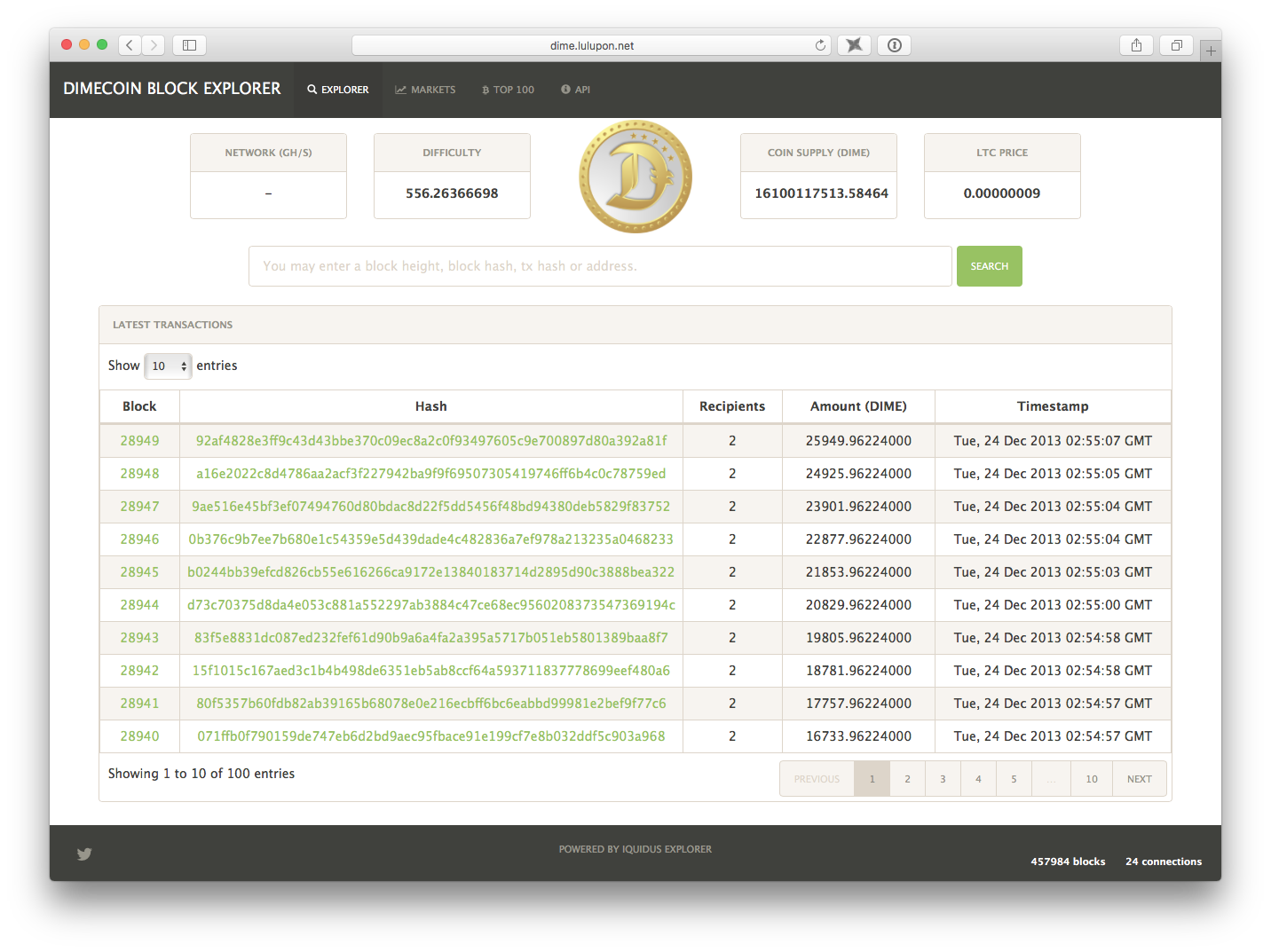Open the Safari share icon
Viewport: 1271px width, 952px height.
1136,45
